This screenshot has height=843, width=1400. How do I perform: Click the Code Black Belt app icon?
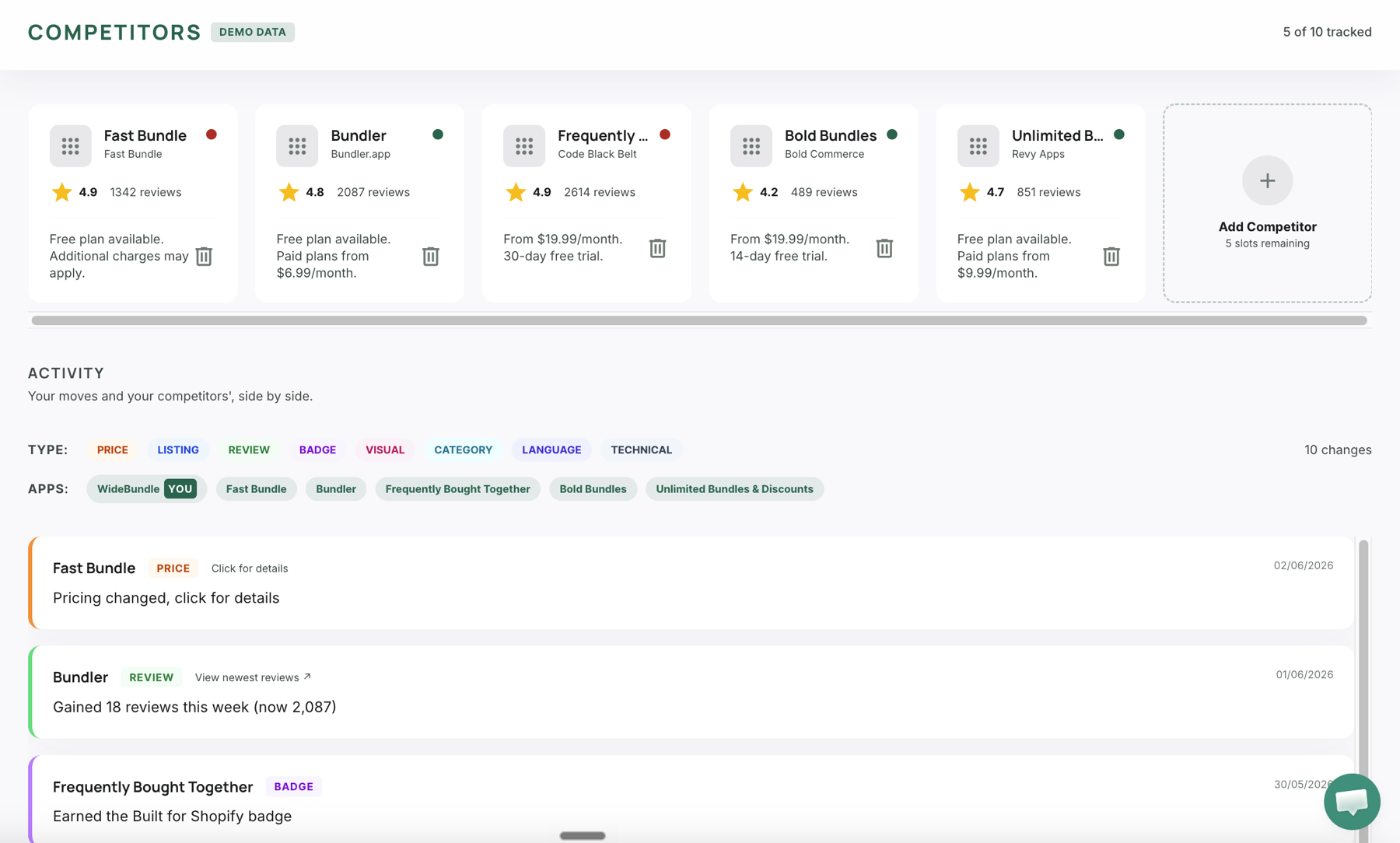pos(524,145)
